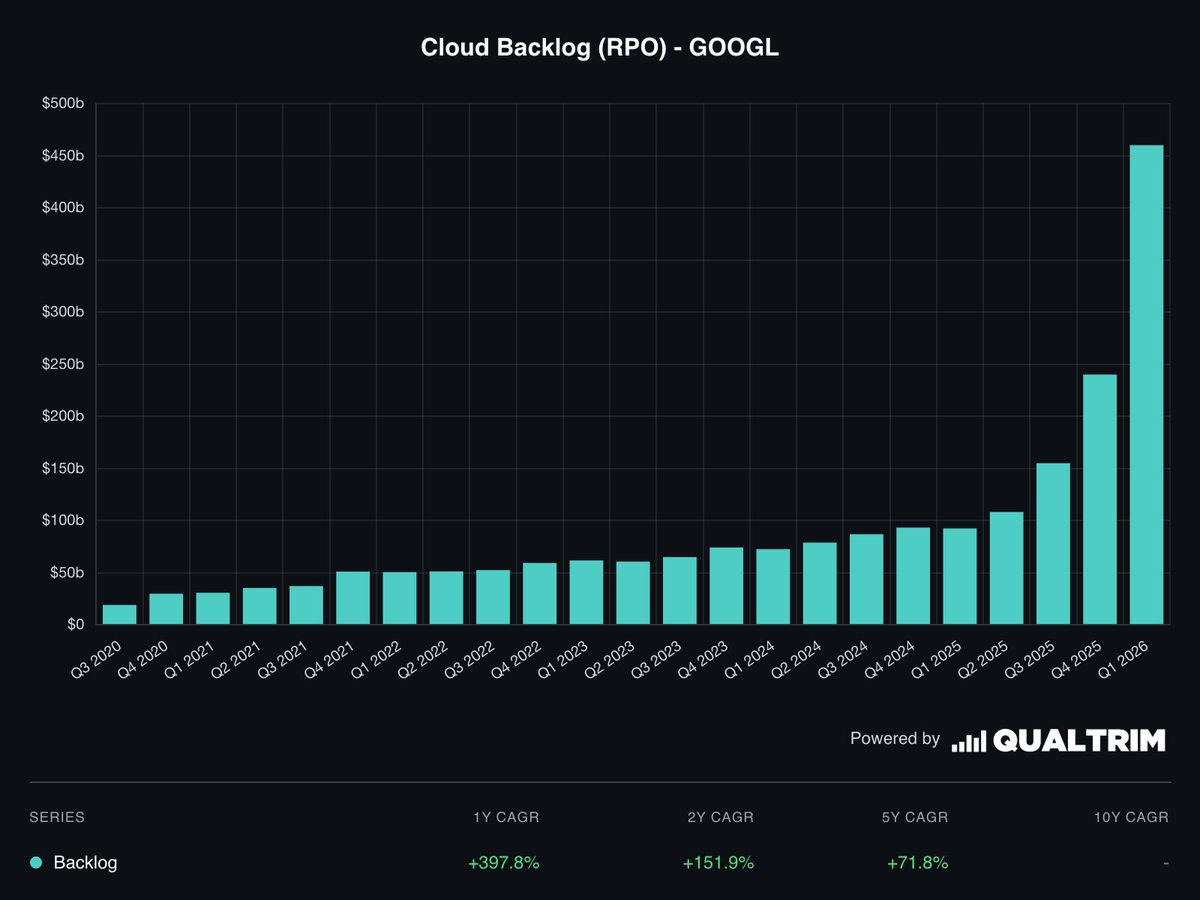Click the $400b axis label

62,208
